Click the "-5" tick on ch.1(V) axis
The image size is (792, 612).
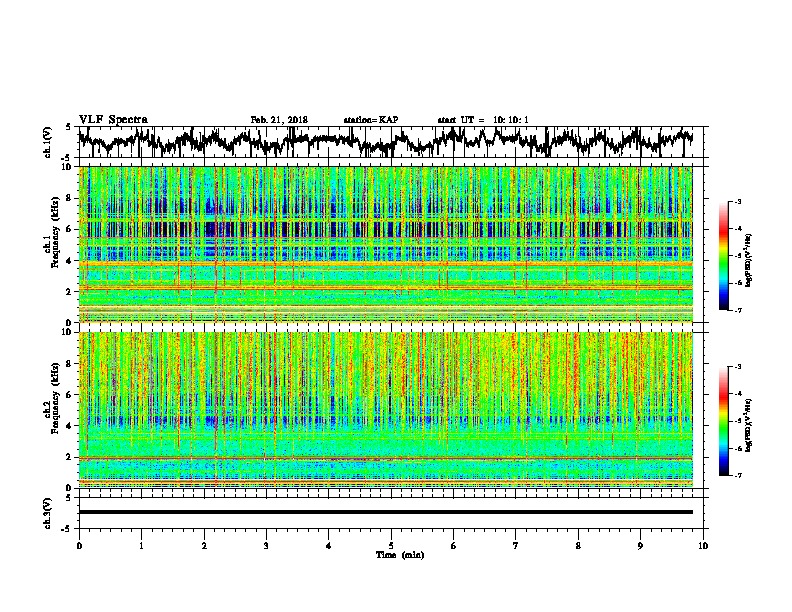(67, 158)
